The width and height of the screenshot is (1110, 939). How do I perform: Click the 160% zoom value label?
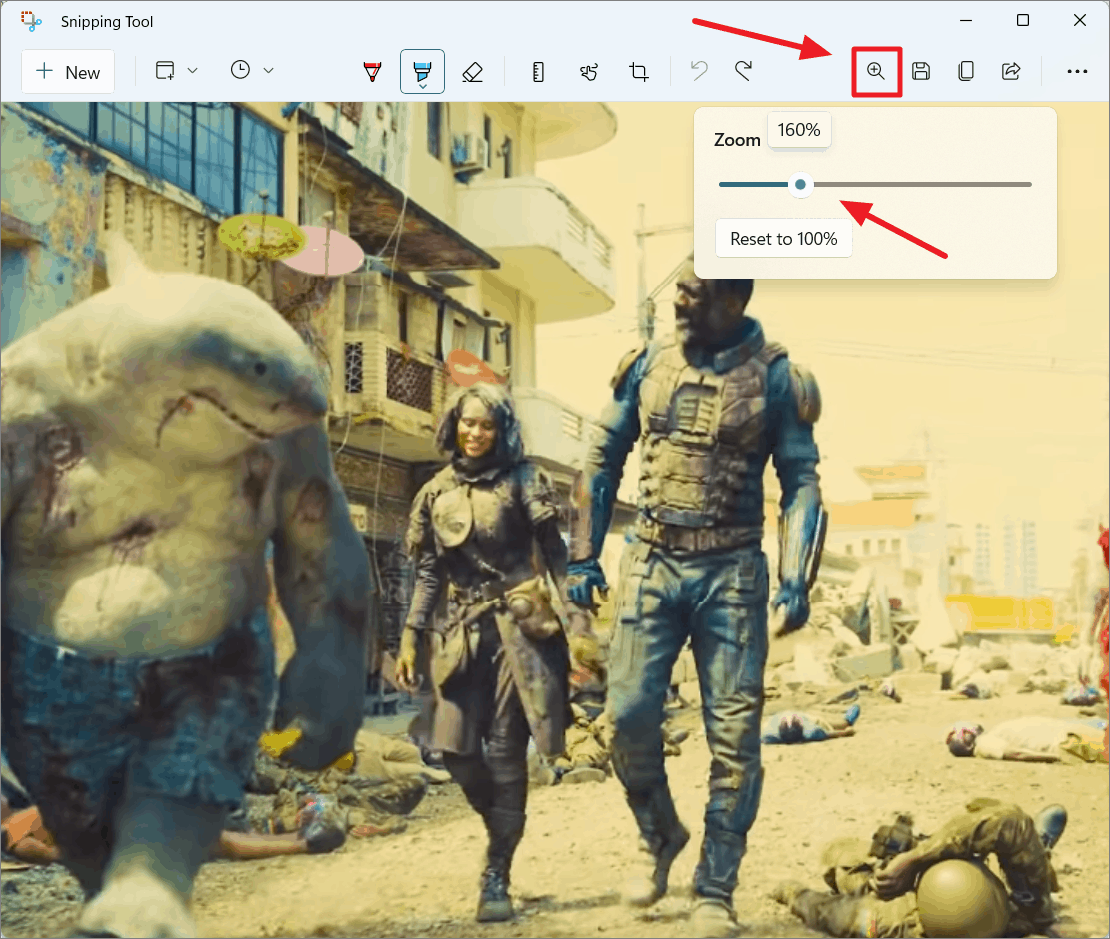click(x=798, y=129)
